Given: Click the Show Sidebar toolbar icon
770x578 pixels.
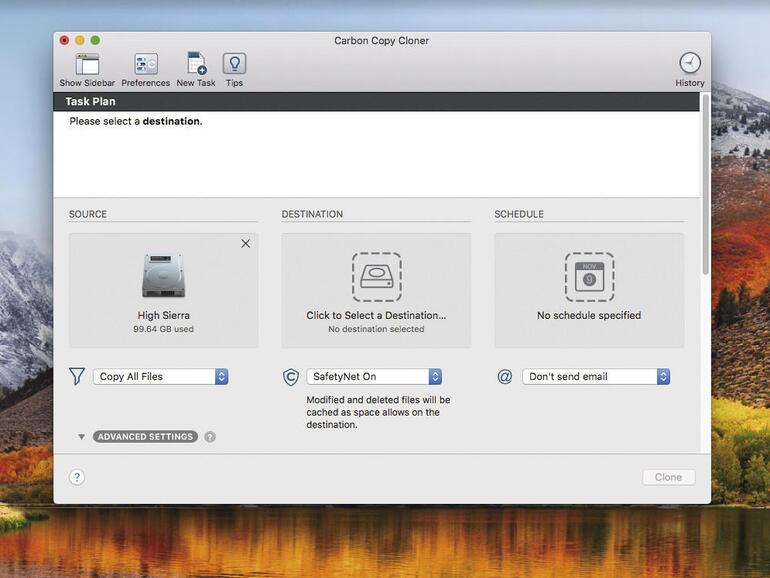Looking at the screenshot, I should [x=87, y=64].
